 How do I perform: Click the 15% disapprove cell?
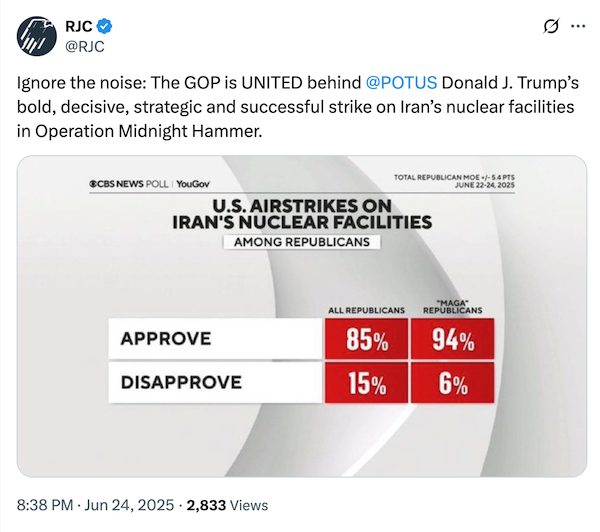point(367,383)
